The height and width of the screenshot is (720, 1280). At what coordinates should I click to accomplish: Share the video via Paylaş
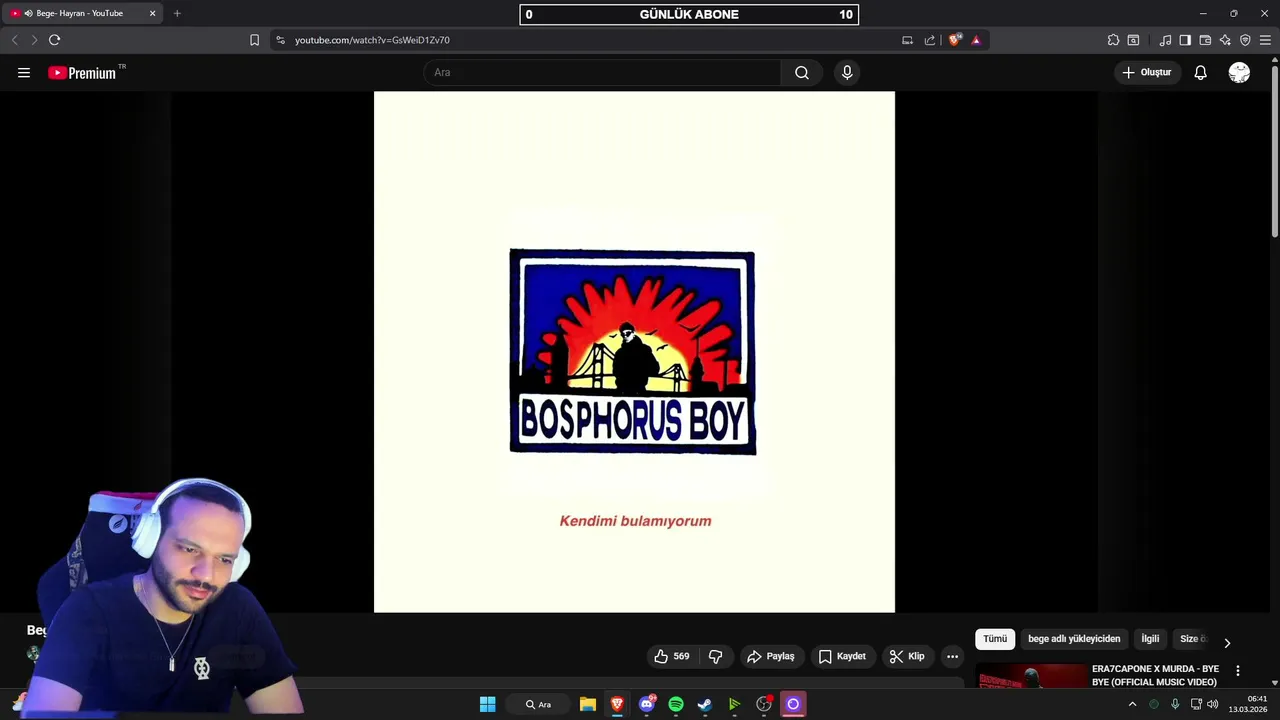pos(771,656)
